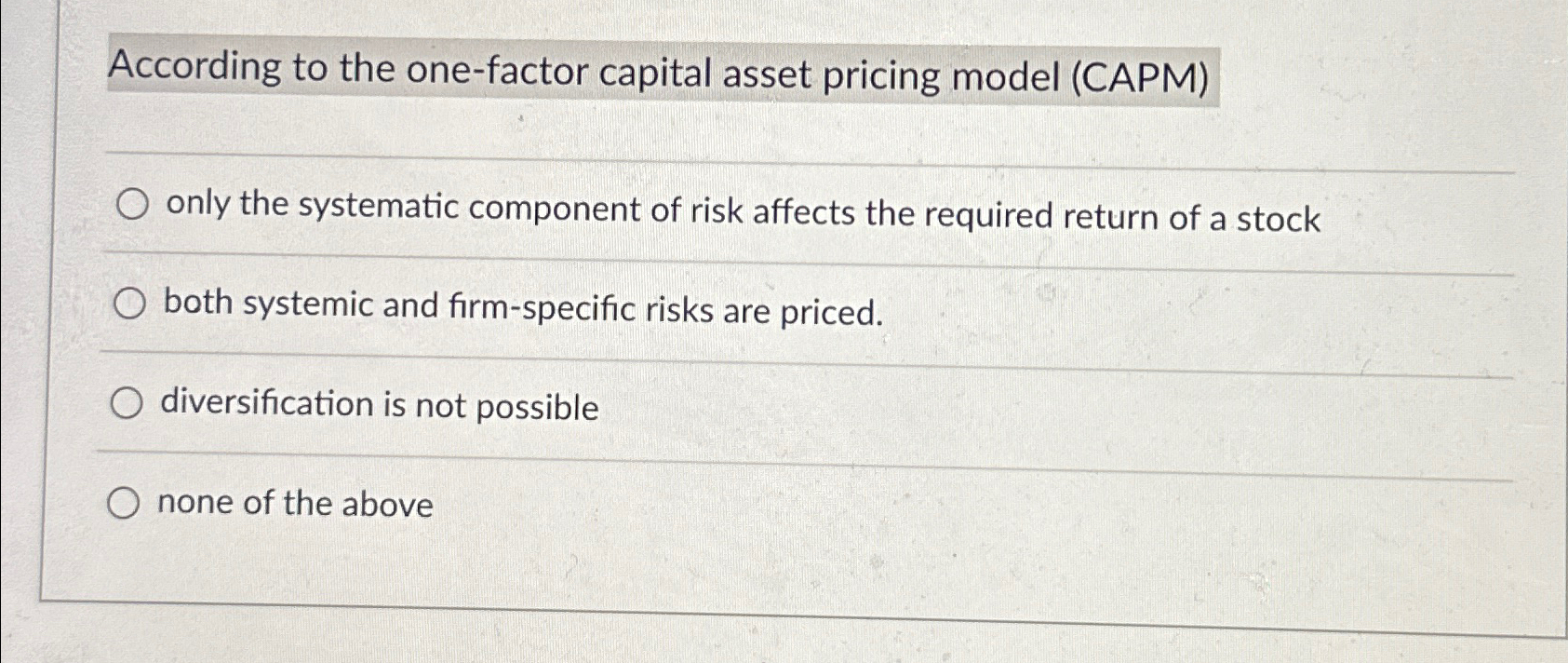Screen dimensions: 1568x663
Task: Pick the 'diversification is not possible' option
Action: coord(126,405)
